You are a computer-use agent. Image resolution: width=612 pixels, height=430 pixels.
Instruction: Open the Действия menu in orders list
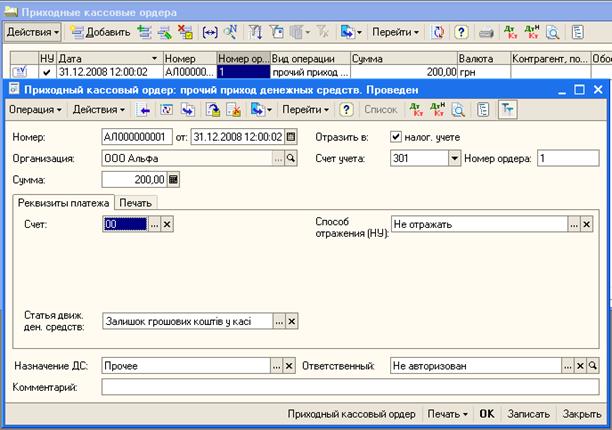click(31, 32)
